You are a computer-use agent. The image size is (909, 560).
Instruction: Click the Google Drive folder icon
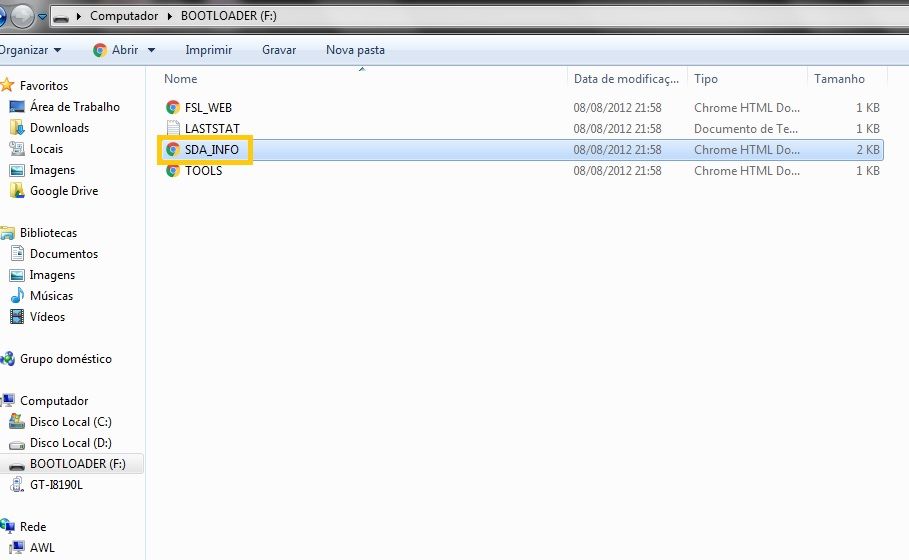pos(17,191)
